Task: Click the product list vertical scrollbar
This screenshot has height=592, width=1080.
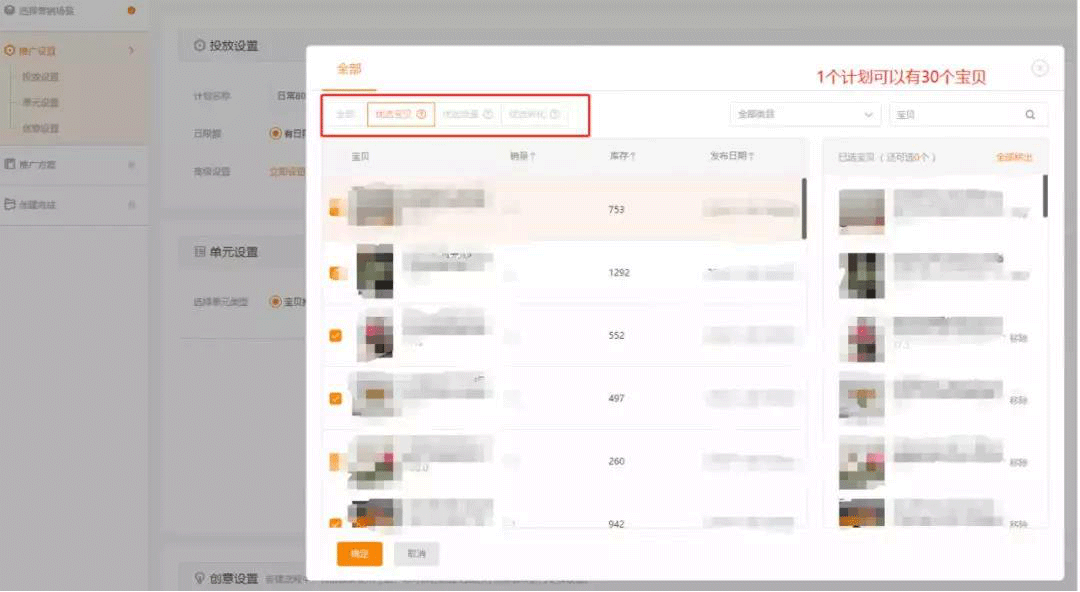Action: point(804,208)
